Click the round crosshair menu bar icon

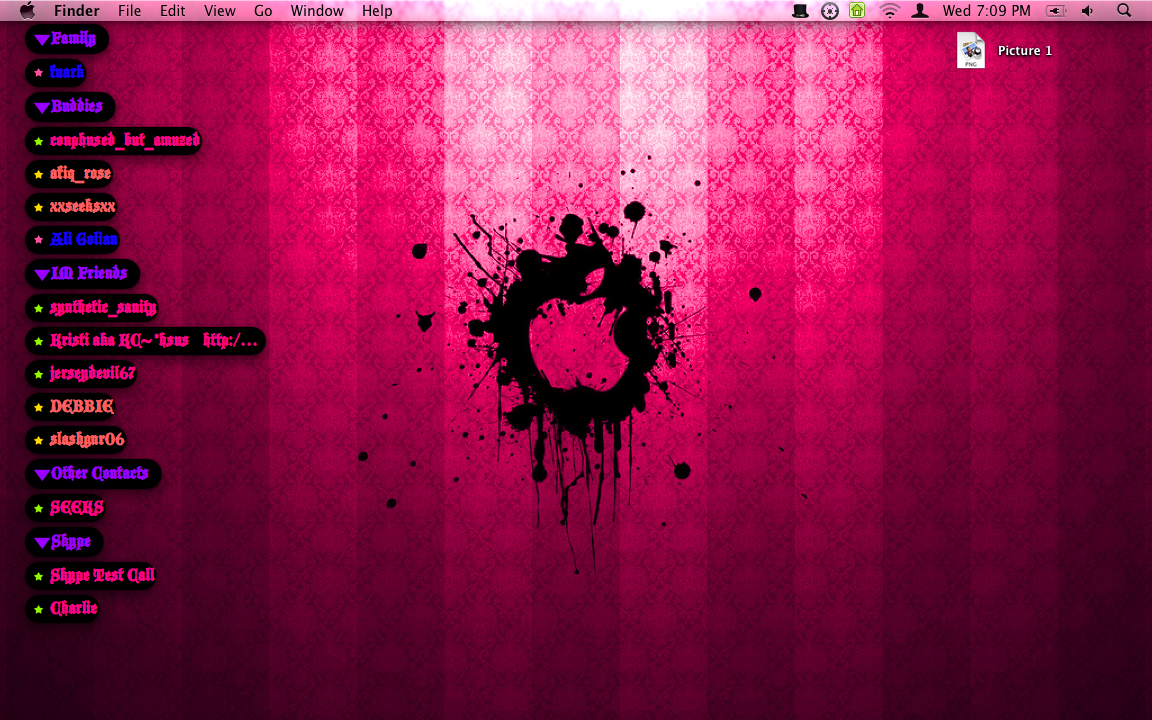click(x=829, y=10)
